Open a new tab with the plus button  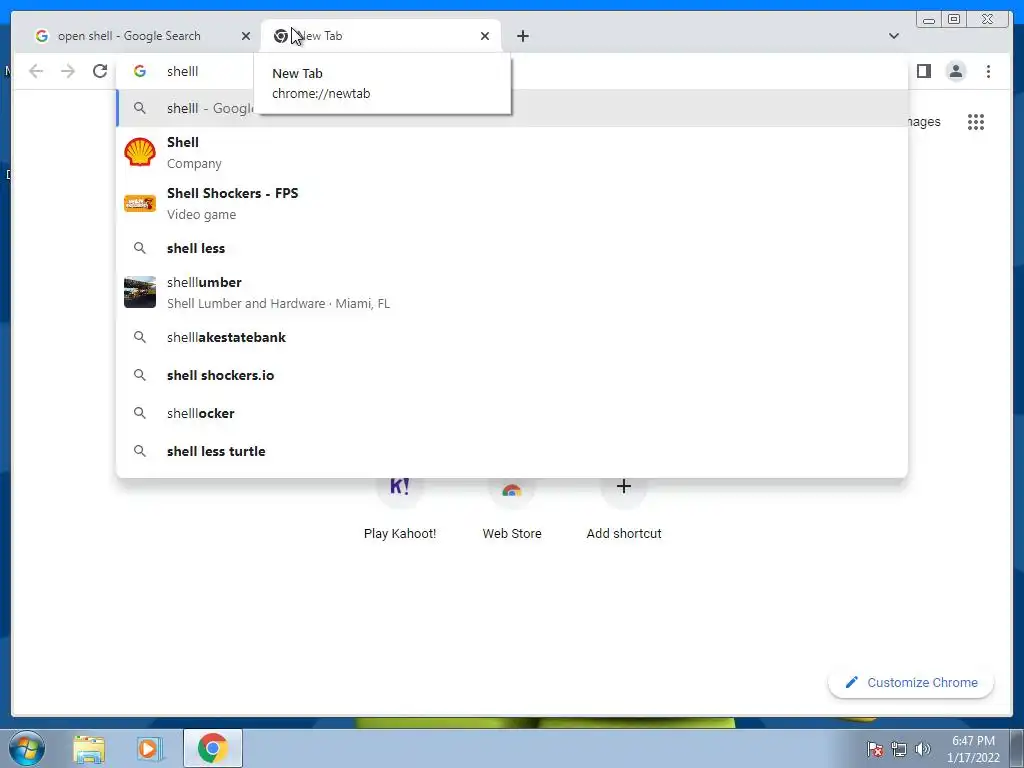click(x=522, y=36)
